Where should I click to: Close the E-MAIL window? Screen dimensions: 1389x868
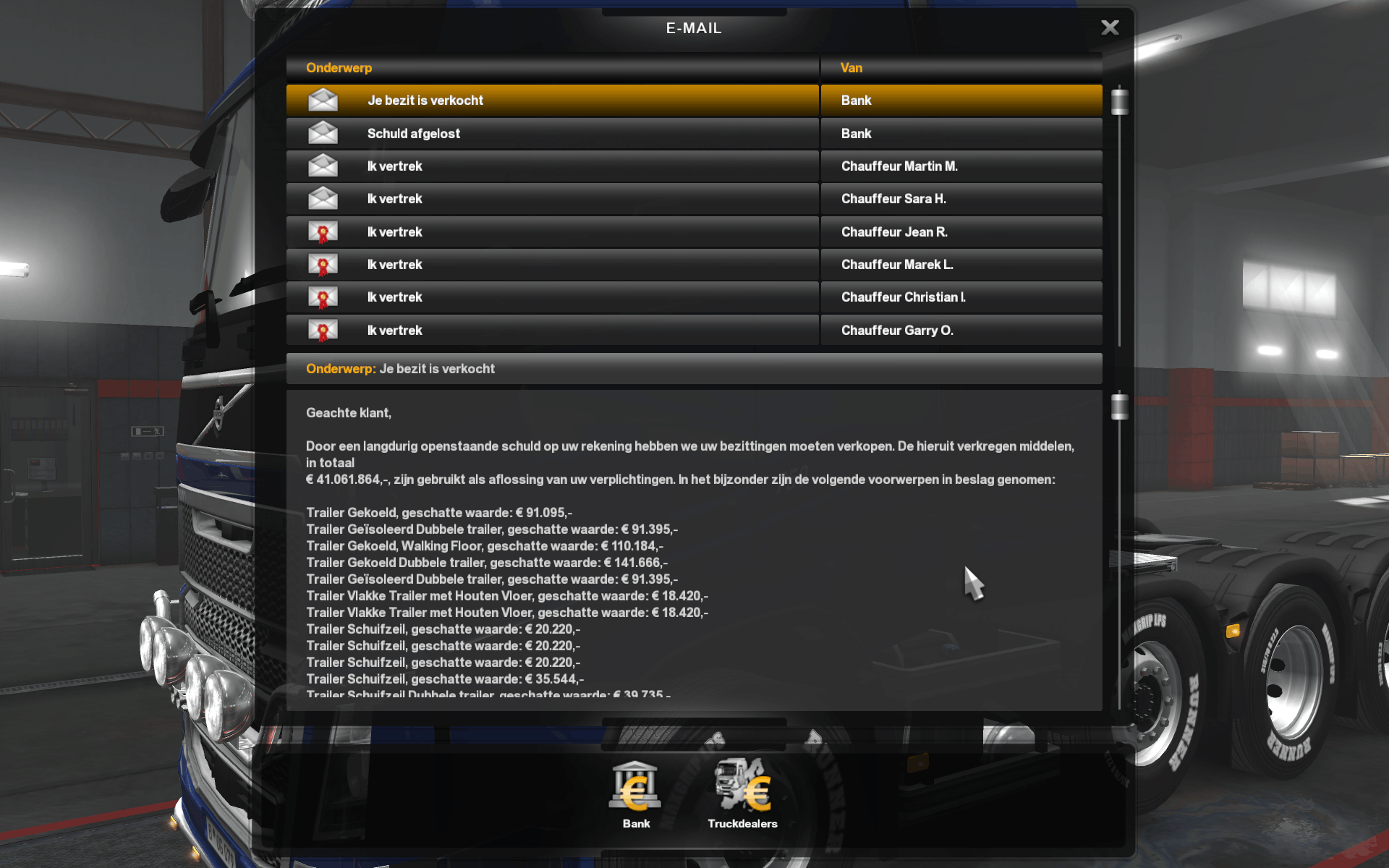[x=1110, y=27]
